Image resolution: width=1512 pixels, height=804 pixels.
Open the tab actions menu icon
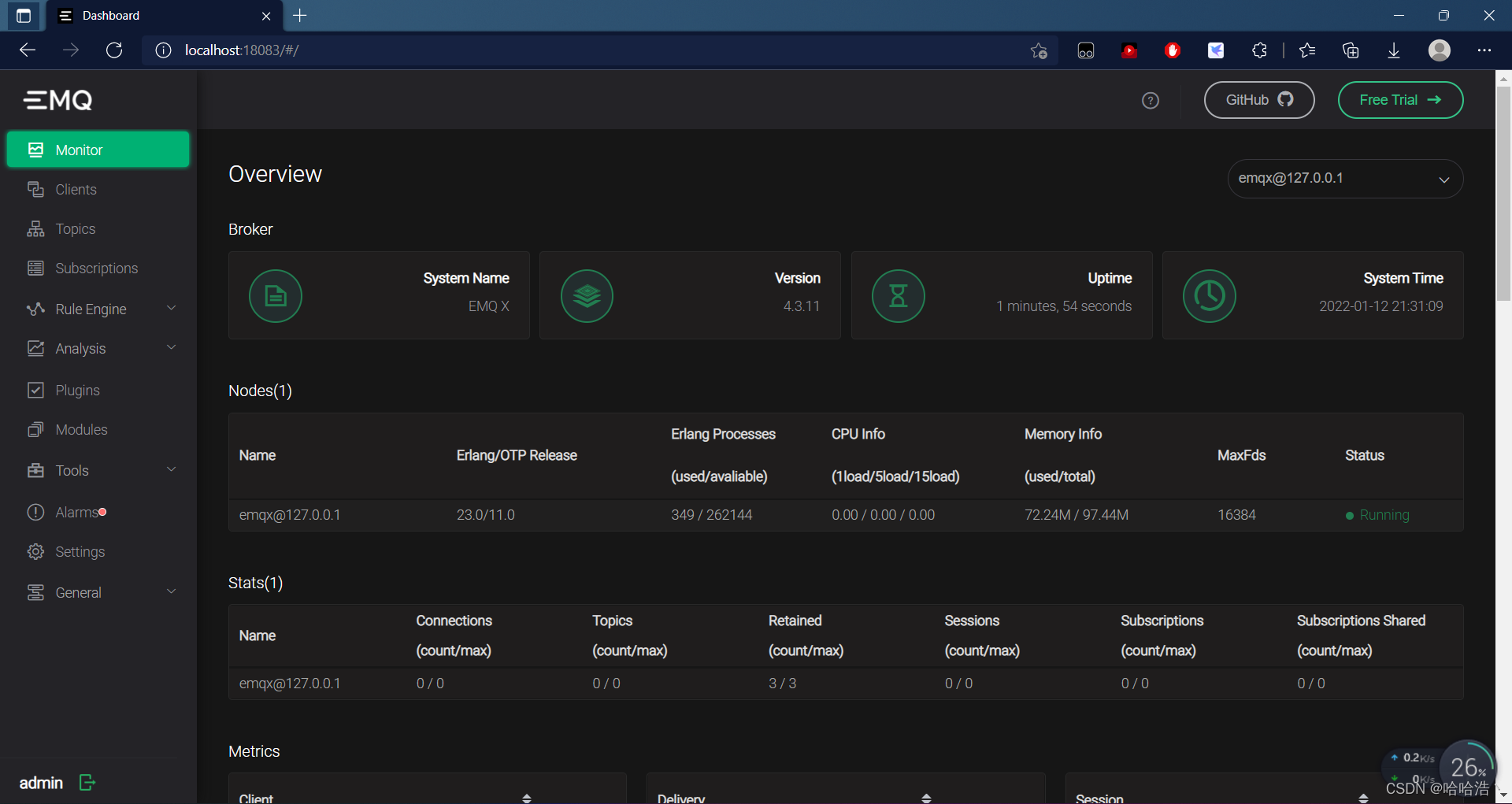(x=24, y=16)
